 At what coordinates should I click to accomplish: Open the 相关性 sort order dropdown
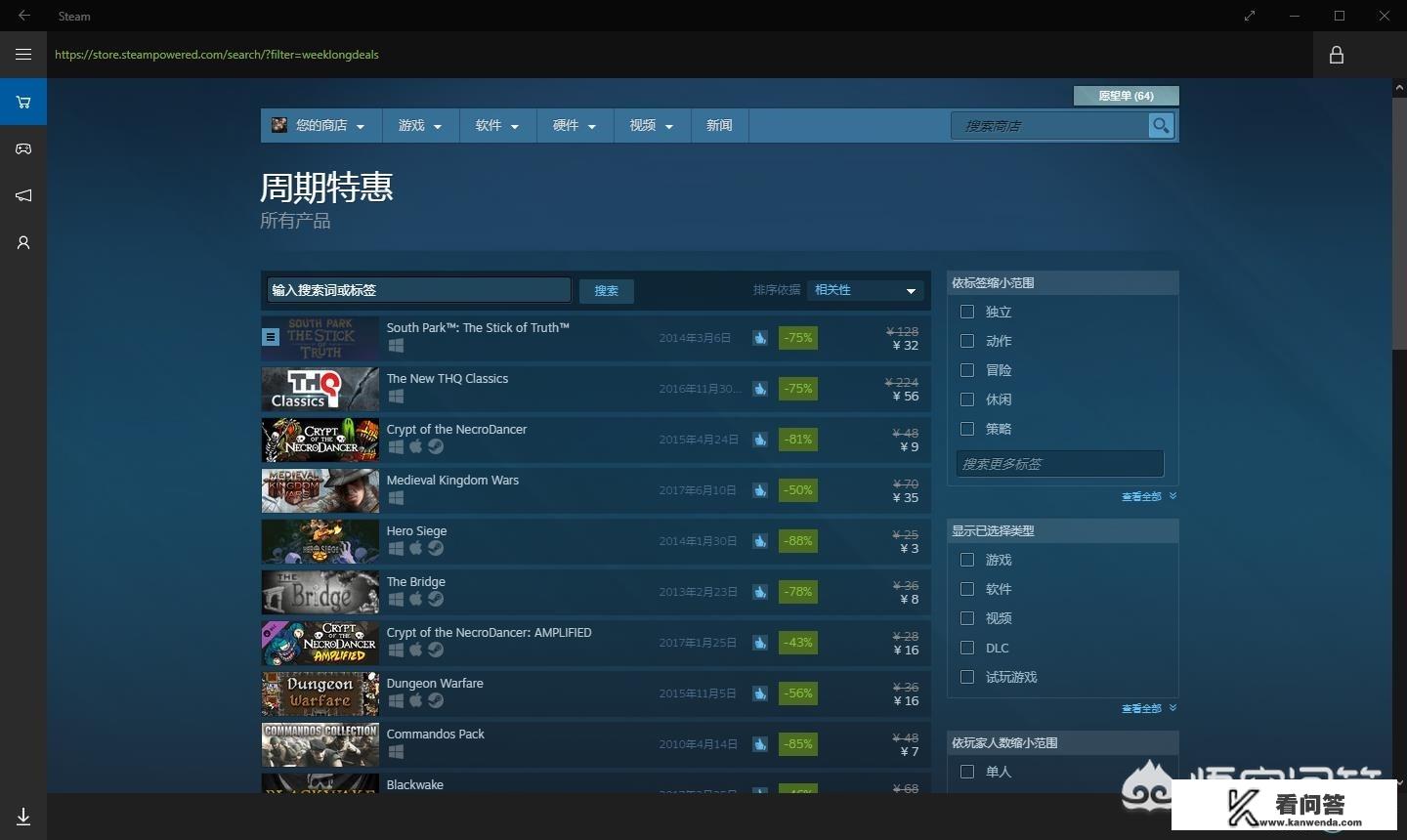click(x=866, y=290)
